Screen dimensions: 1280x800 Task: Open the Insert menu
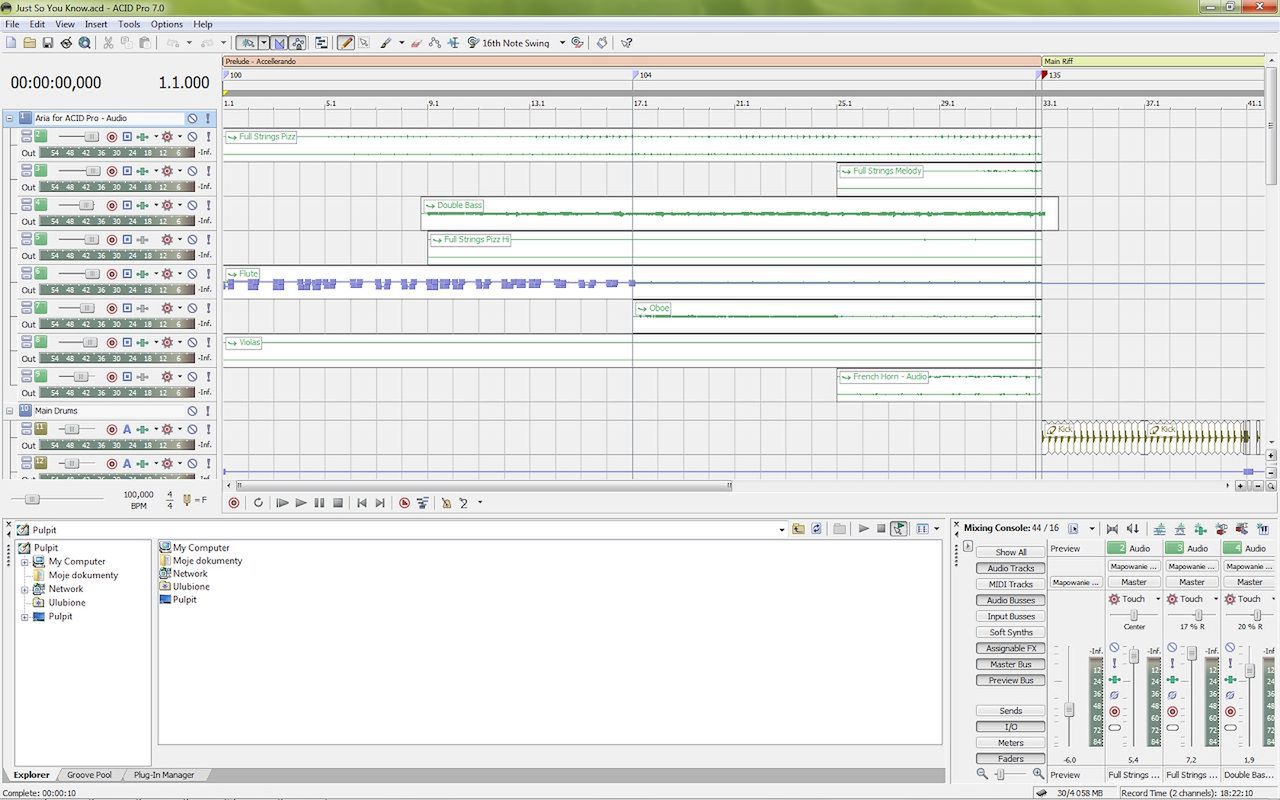pyautogui.click(x=96, y=24)
